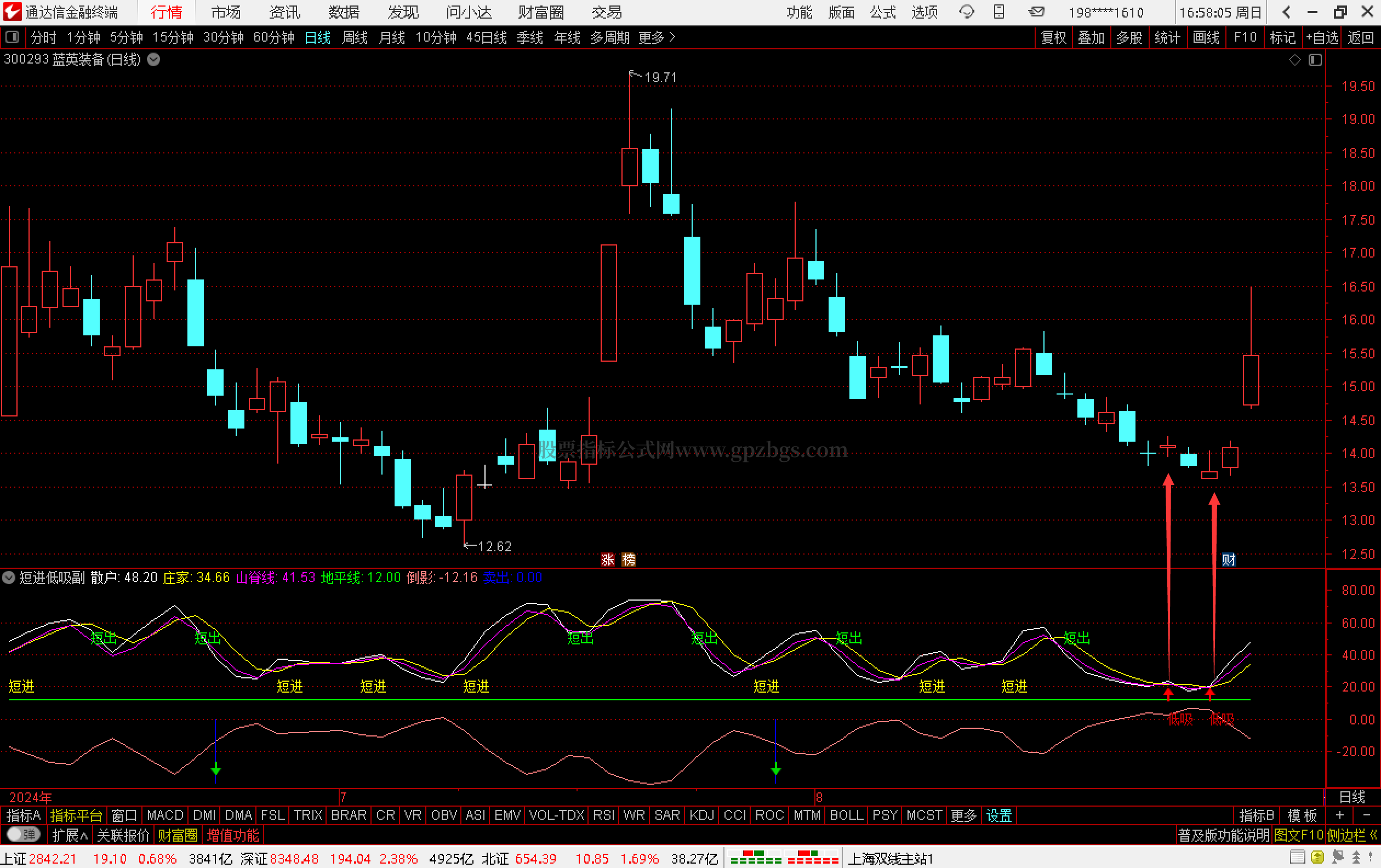
Task: Toggle the 弹 popup switch
Action: point(23,835)
